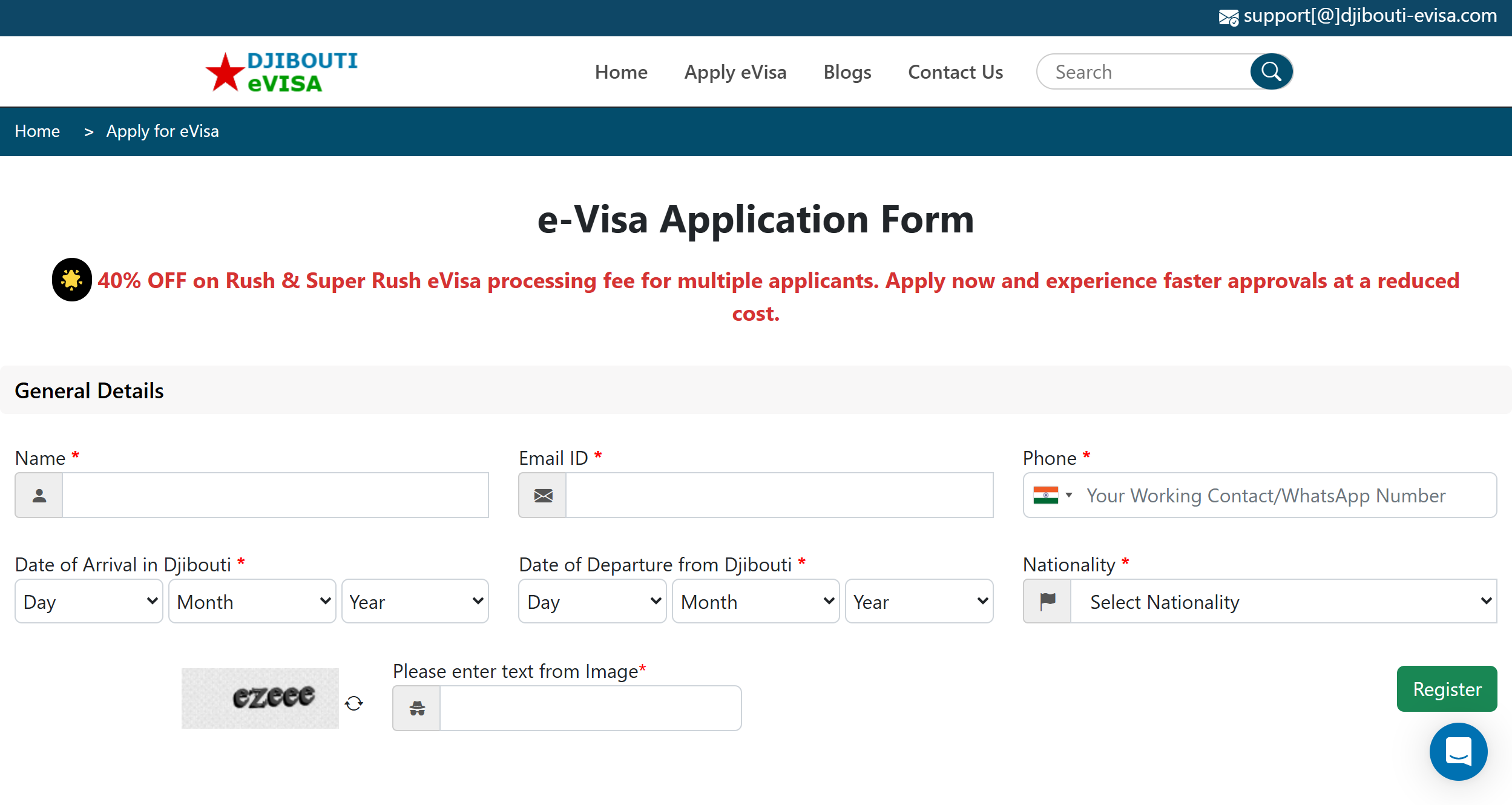Open the arrival Day dropdown
The width and height of the screenshot is (1512, 805).
pos(88,601)
